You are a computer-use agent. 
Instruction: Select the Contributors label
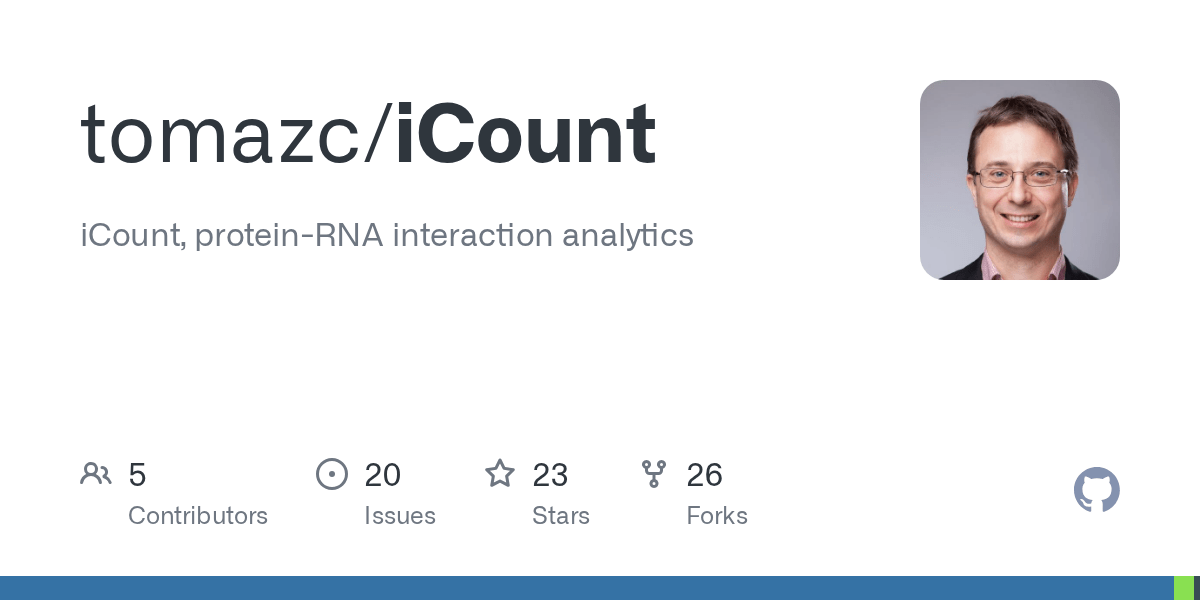tap(198, 516)
